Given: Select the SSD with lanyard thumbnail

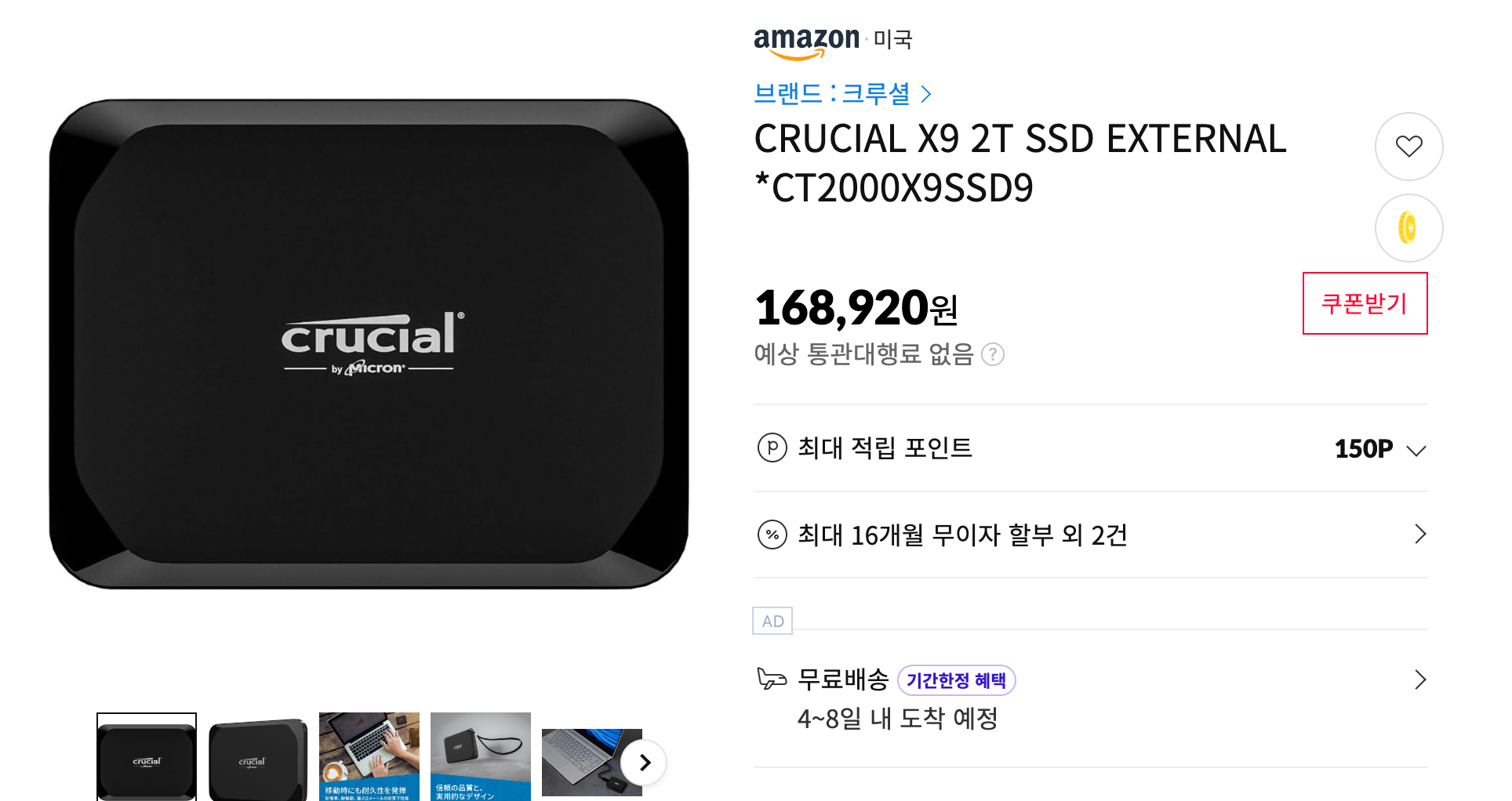Looking at the screenshot, I should [481, 756].
